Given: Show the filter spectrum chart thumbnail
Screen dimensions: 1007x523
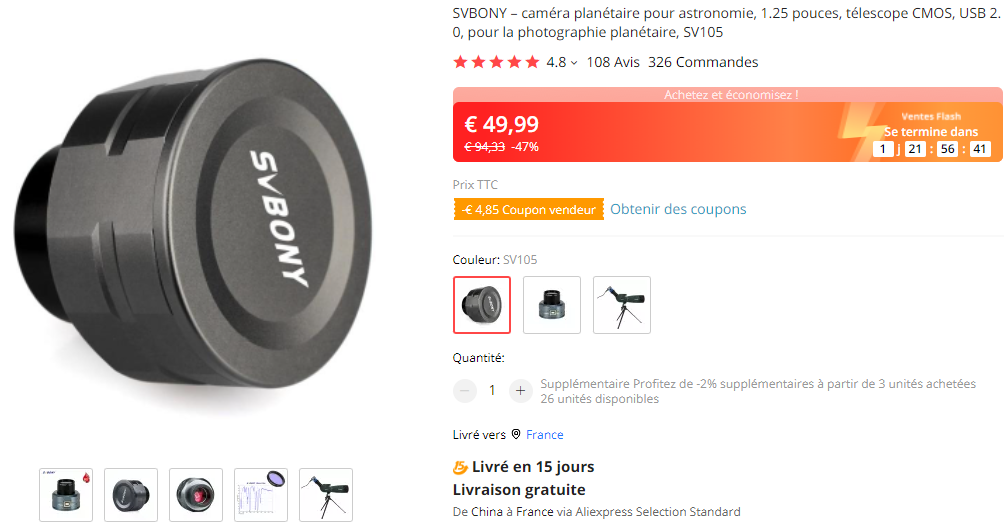Looking at the screenshot, I should coord(261,495).
